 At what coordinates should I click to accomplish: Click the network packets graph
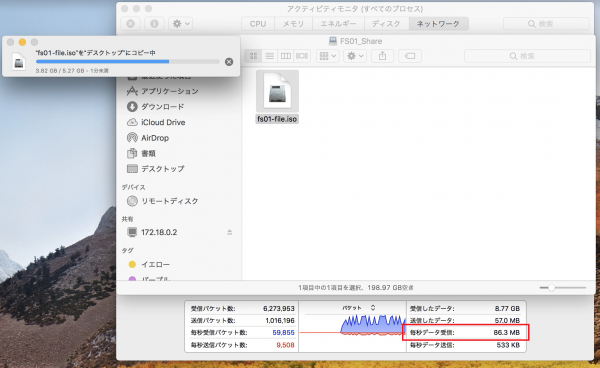352,326
